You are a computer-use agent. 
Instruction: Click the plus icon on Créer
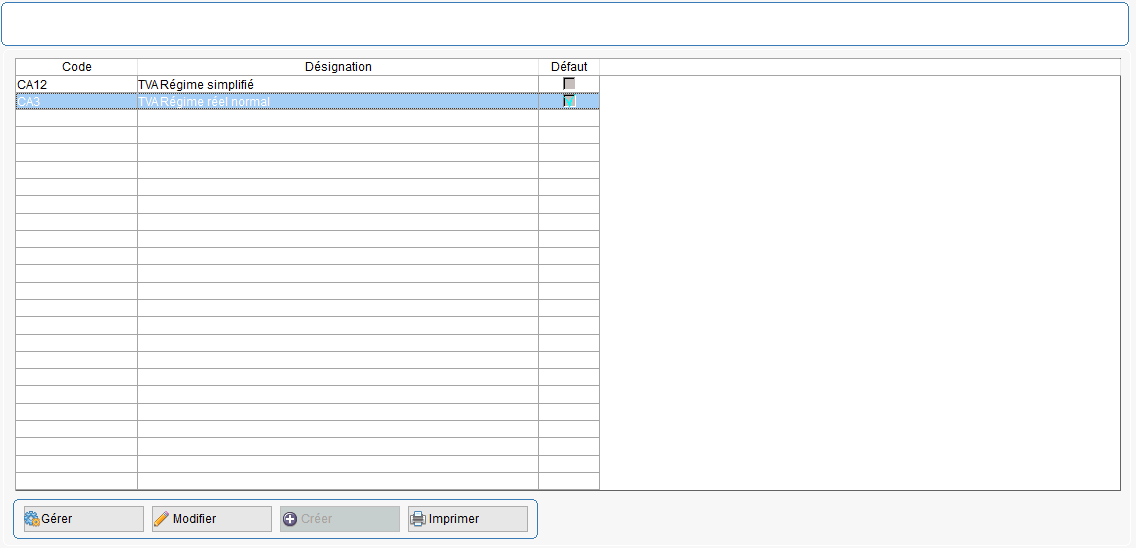(290, 519)
